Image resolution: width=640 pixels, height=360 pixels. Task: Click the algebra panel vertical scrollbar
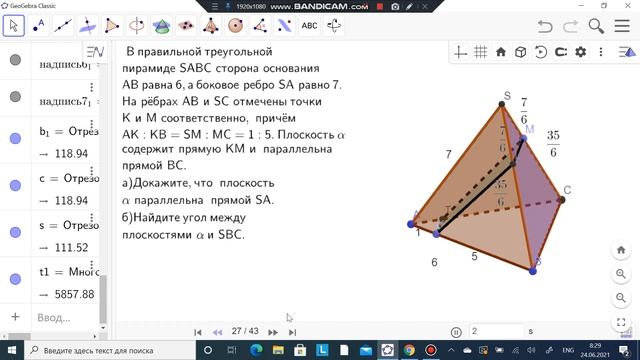pyautogui.click(x=103, y=299)
